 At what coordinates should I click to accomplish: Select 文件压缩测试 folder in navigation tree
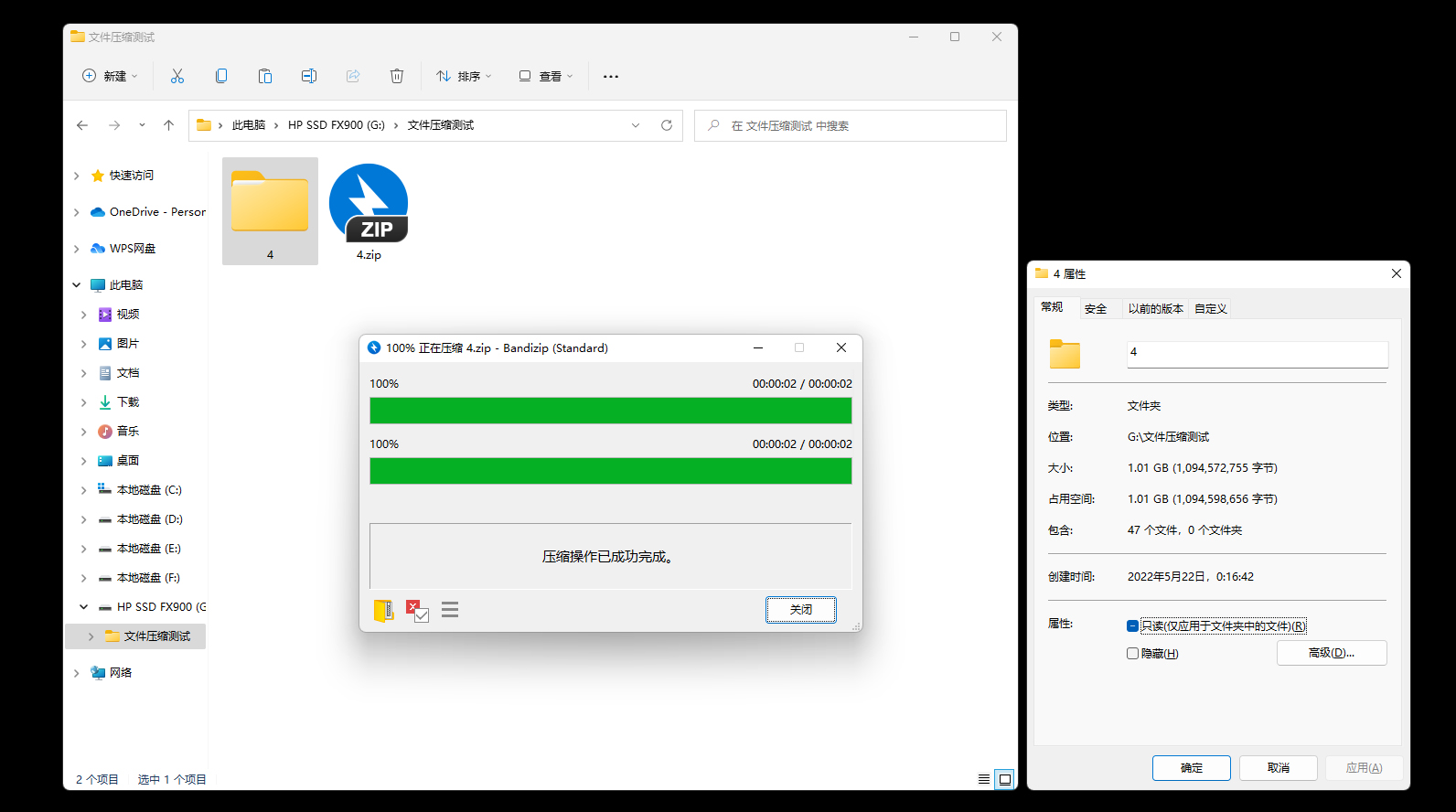135,636
